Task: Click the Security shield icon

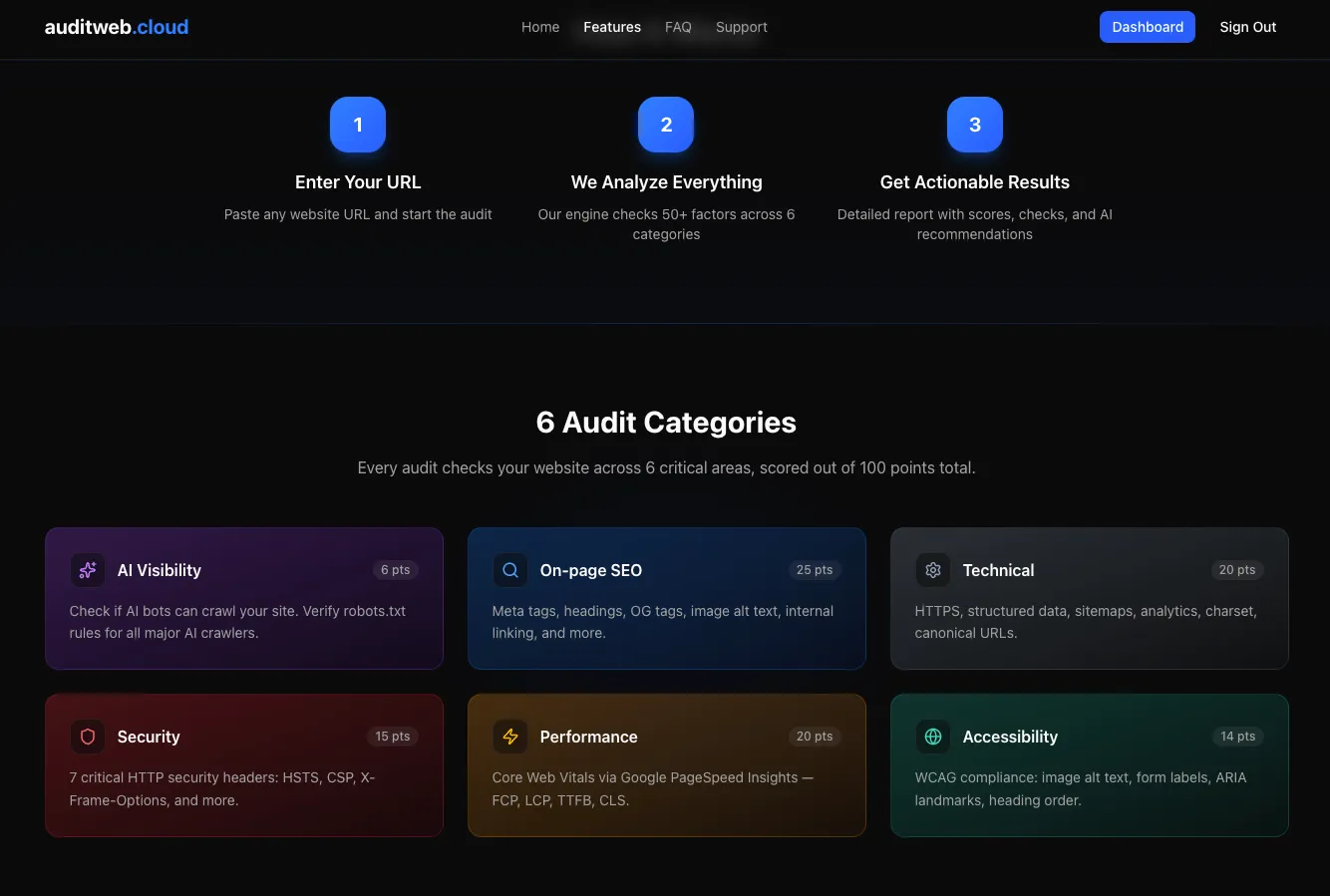Action: pos(88,737)
